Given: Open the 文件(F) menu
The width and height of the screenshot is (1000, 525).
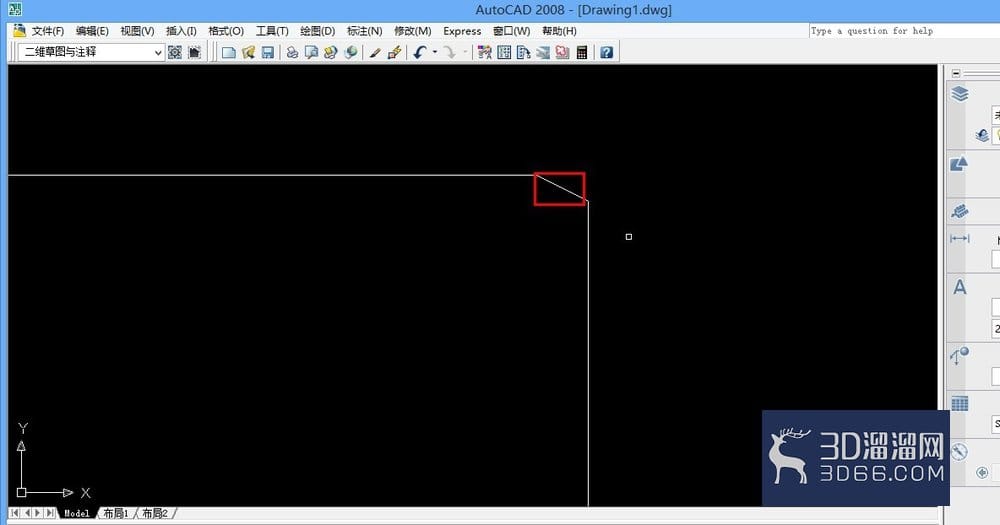Looking at the screenshot, I should 48,31.
